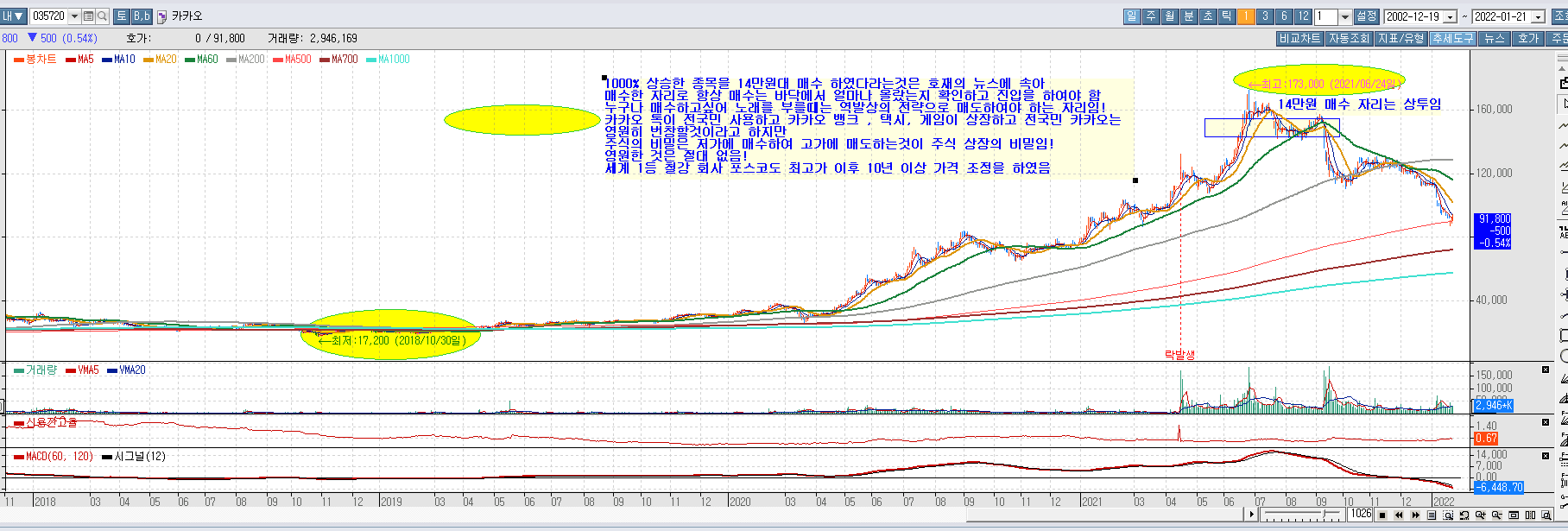Click the fast-forward double-arrow button
Image resolution: width=1568 pixels, height=531 pixels.
(x=1415, y=515)
